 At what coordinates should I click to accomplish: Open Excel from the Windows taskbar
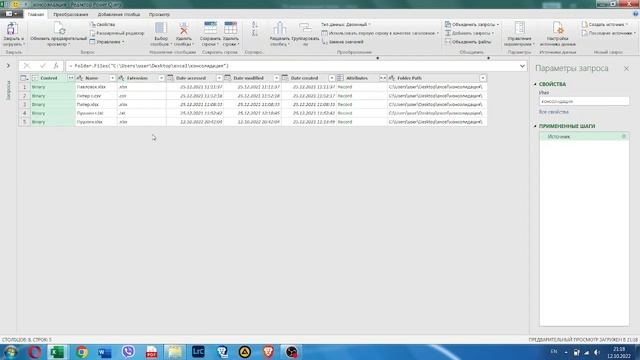(58, 352)
